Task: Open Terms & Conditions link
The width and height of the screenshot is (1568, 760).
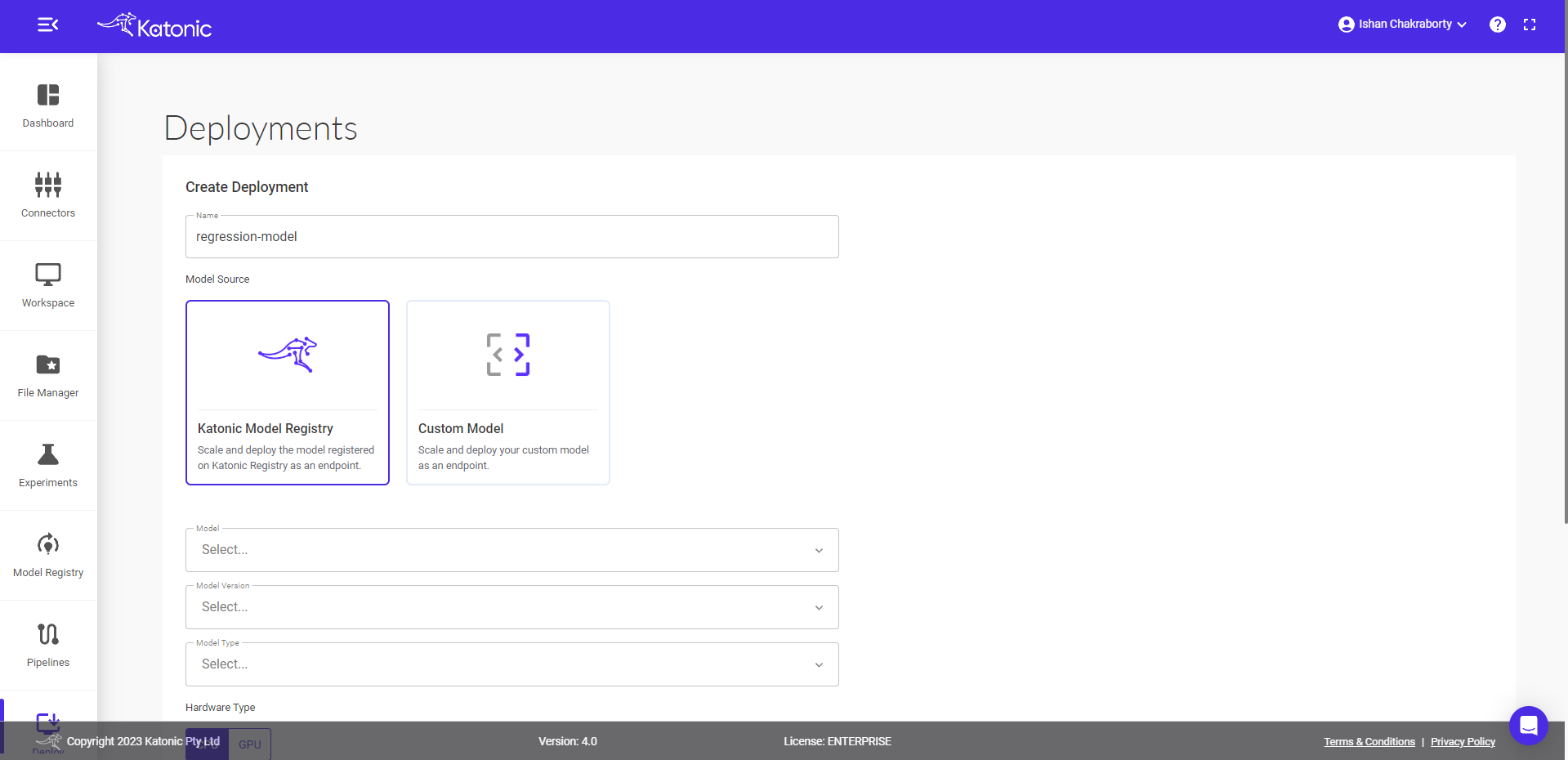Action: pyautogui.click(x=1369, y=742)
